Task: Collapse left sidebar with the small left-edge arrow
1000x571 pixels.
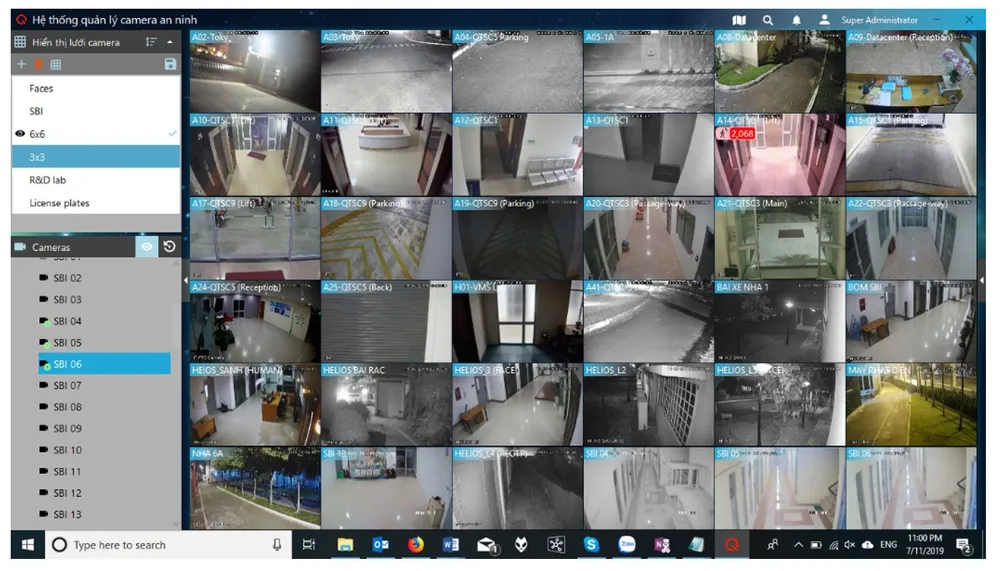Action: click(x=186, y=280)
